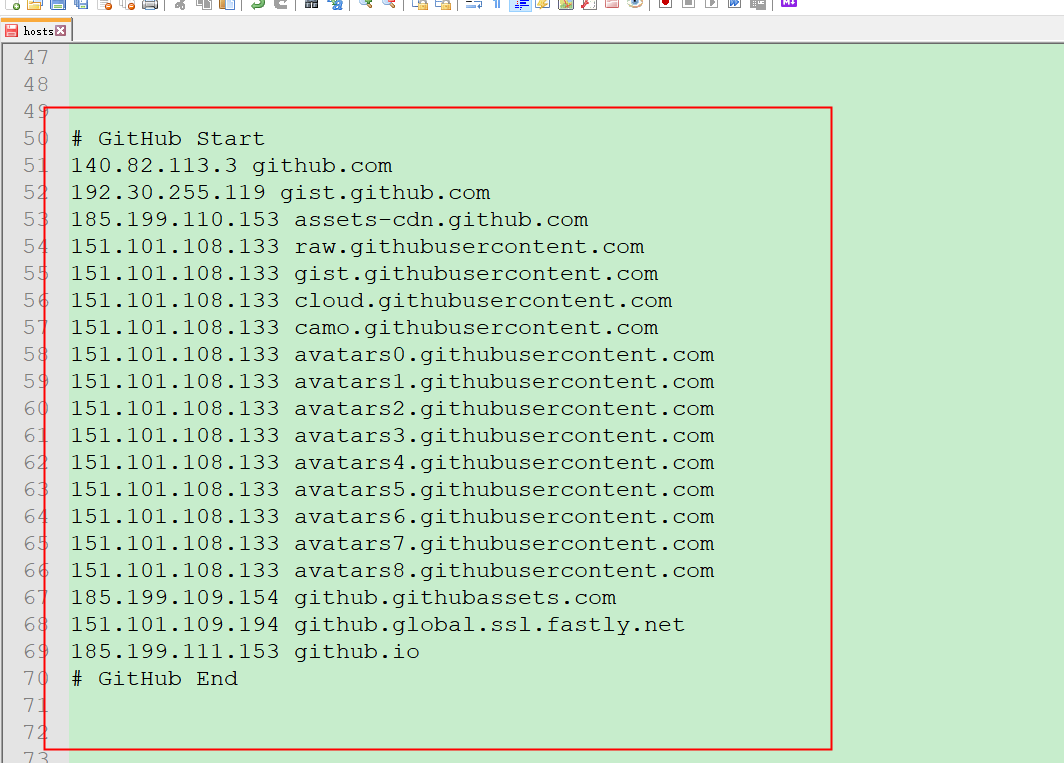Click the avatars8.githubusercontent.com line
This screenshot has height=763, width=1064.
click(x=392, y=571)
